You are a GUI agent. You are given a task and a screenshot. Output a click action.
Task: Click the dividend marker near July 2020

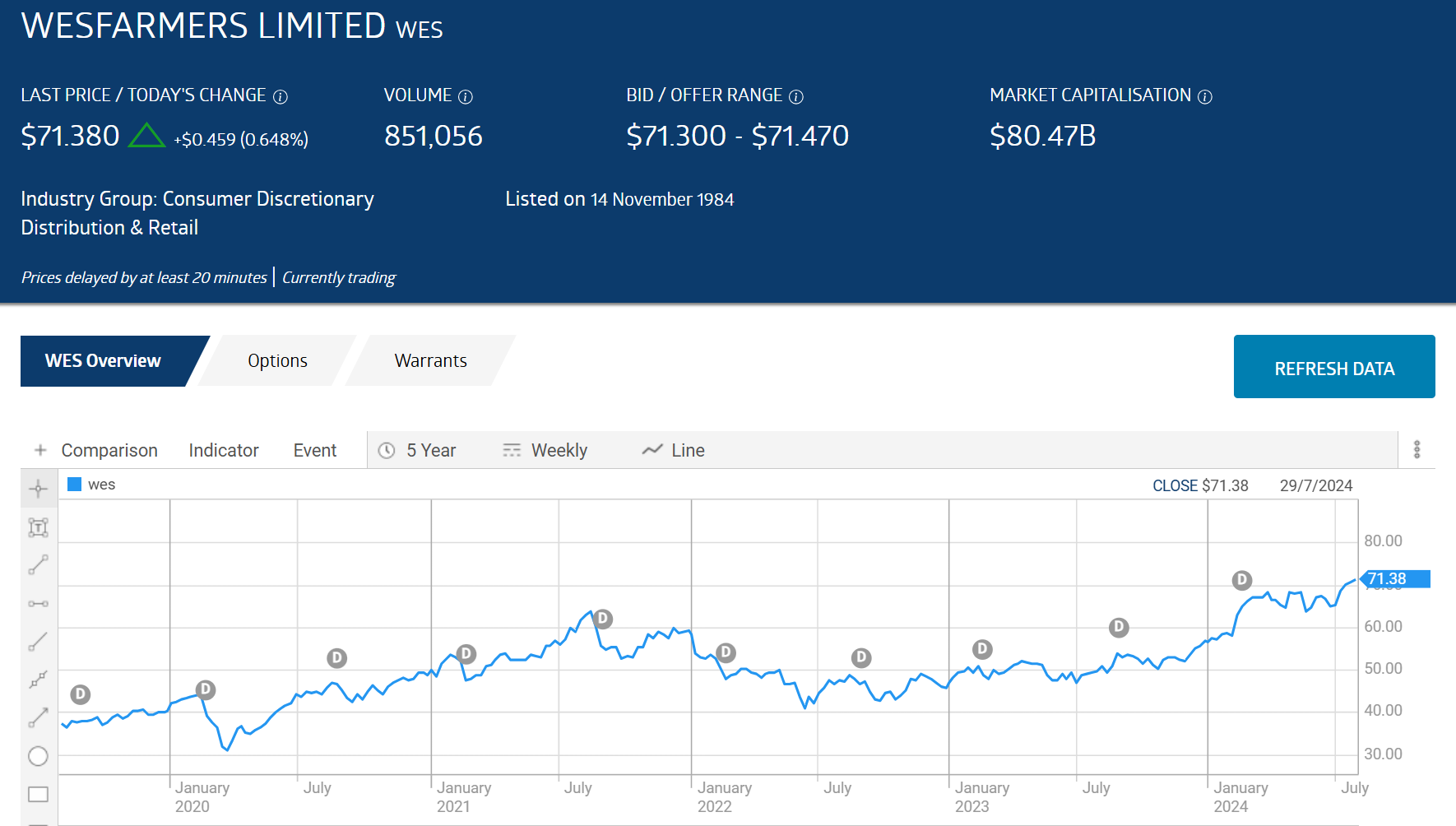(336, 658)
